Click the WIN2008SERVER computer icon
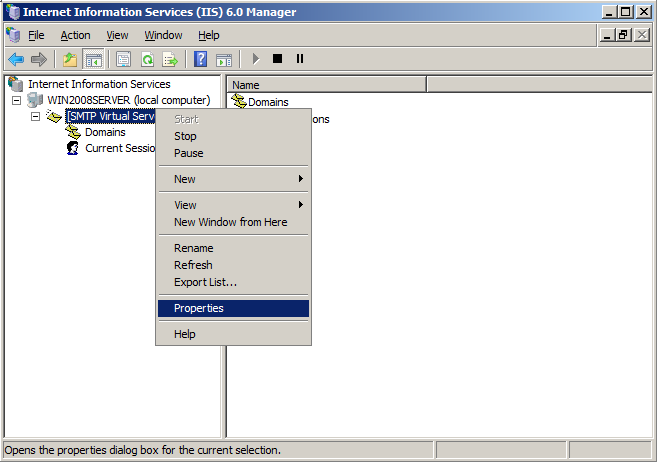 pyautogui.click(x=35, y=100)
